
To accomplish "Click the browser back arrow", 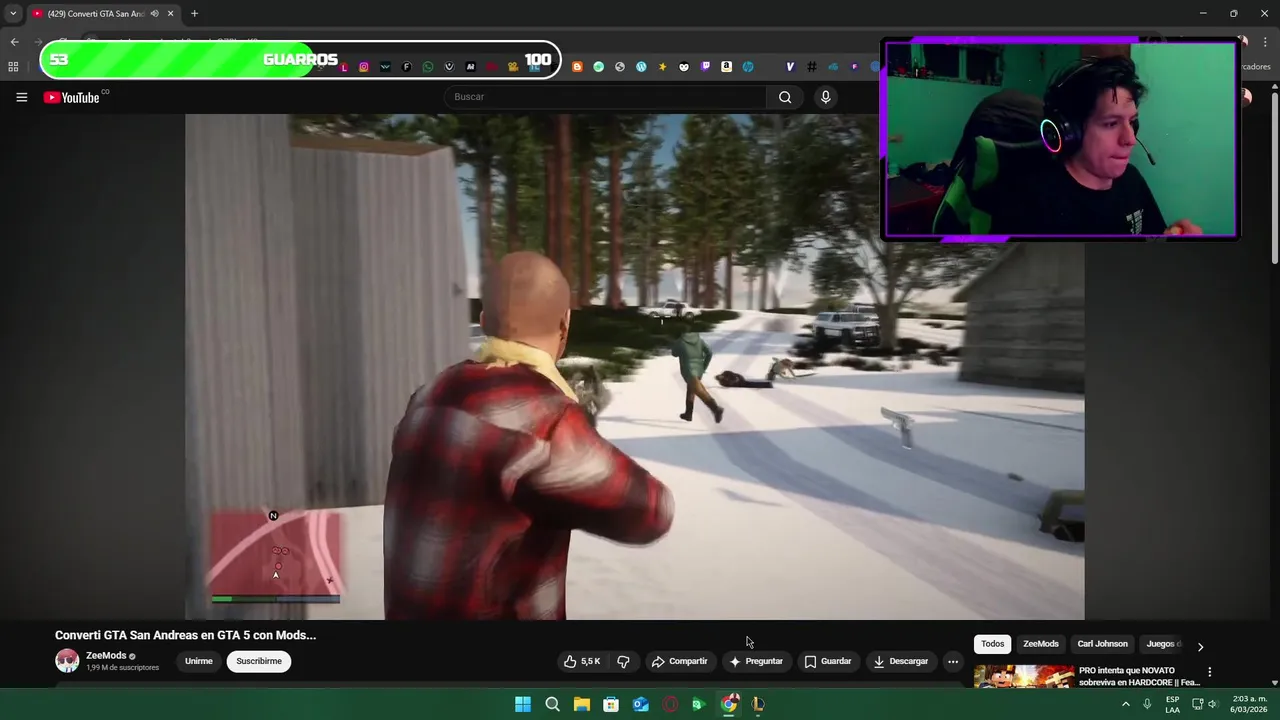I will click(14, 42).
